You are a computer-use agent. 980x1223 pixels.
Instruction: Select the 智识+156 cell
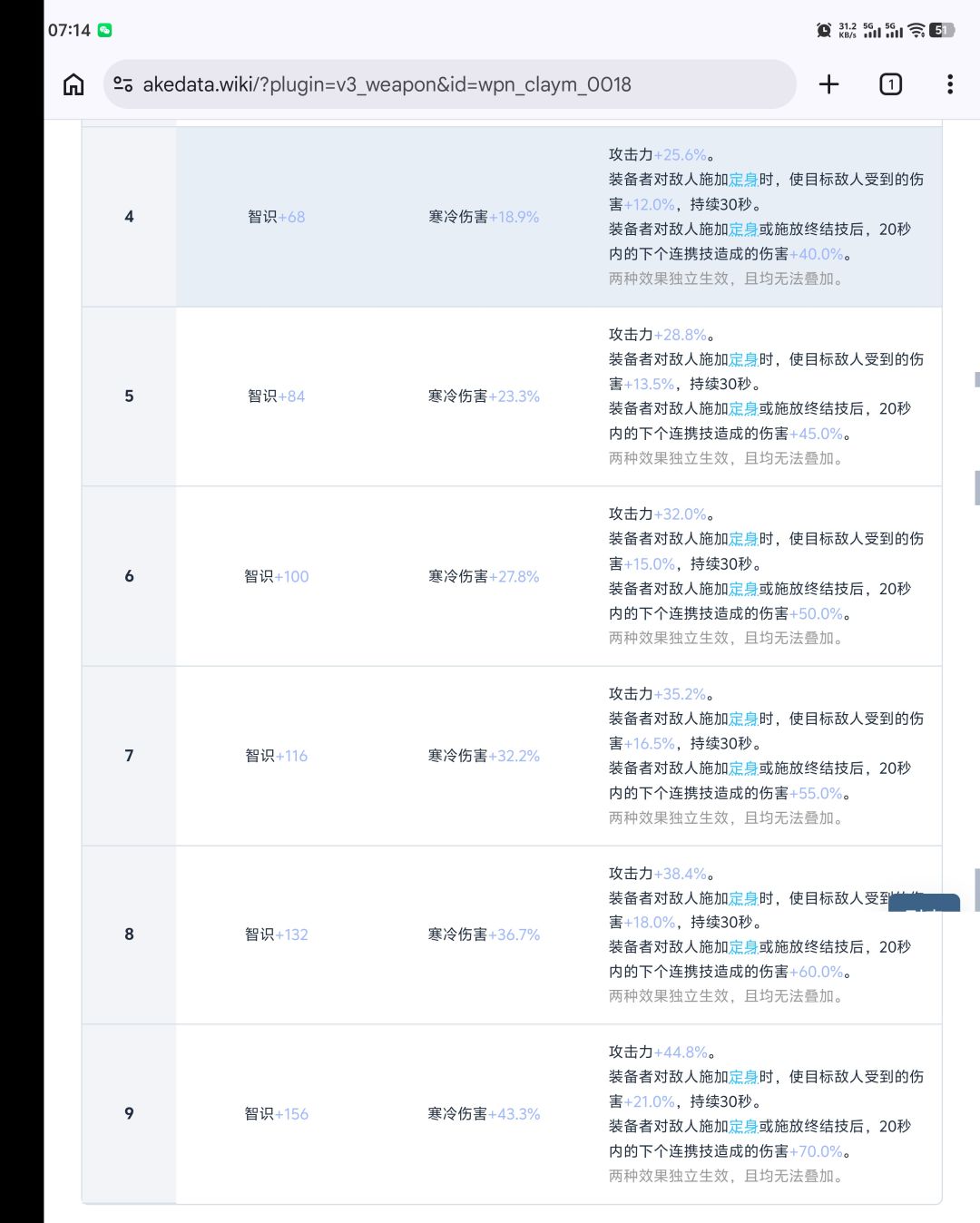coord(277,1114)
